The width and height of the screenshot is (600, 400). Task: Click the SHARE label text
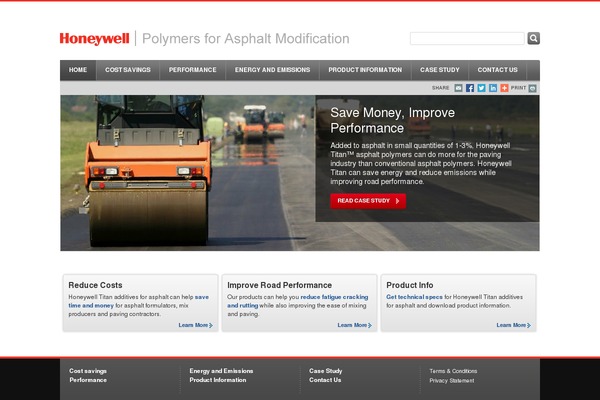pos(440,88)
